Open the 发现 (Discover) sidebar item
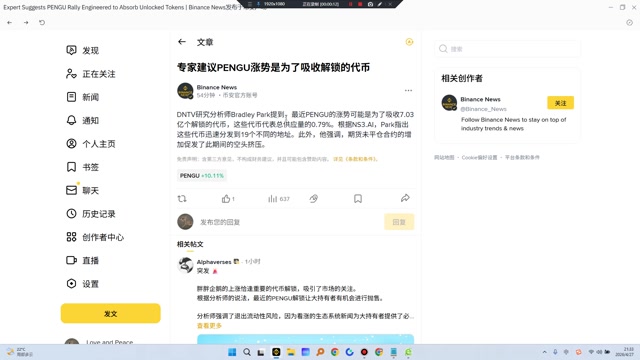The height and width of the screenshot is (360, 640). click(83, 50)
